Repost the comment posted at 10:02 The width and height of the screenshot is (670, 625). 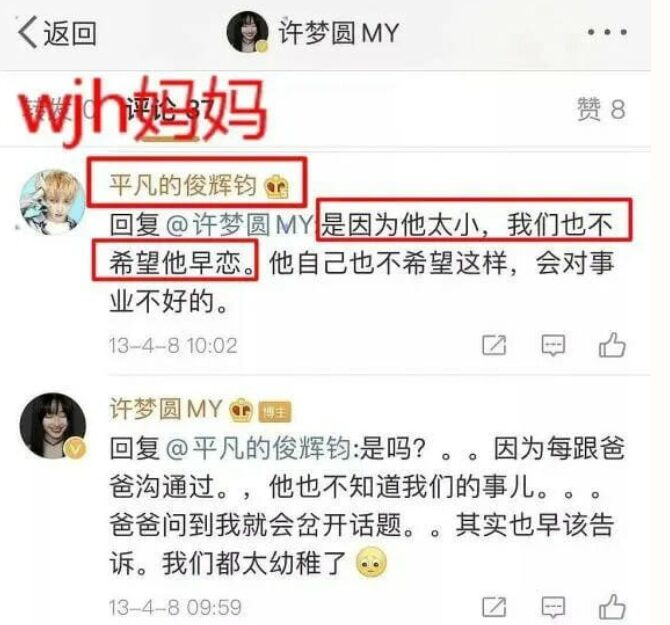tap(494, 345)
